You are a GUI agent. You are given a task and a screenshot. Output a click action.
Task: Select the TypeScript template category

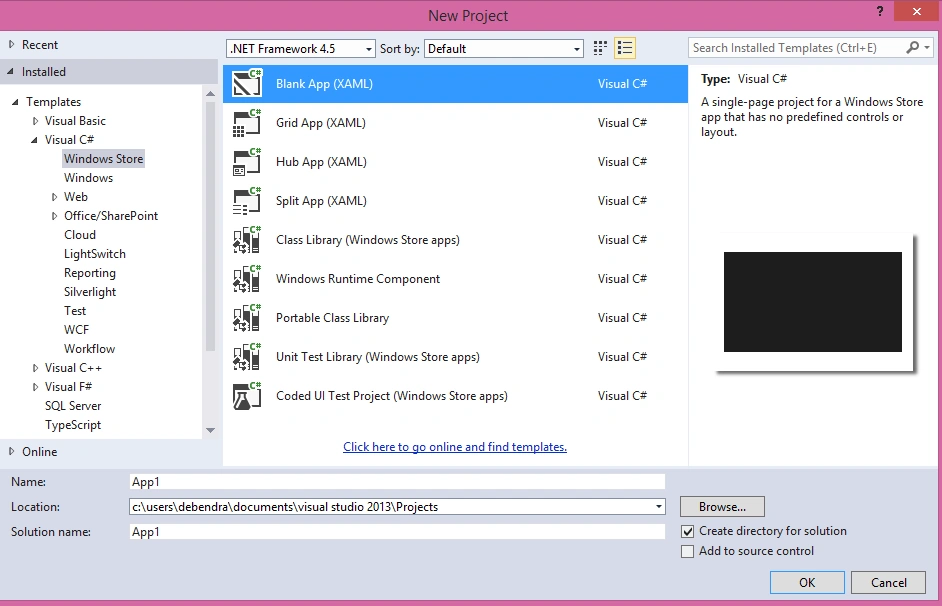coord(73,425)
